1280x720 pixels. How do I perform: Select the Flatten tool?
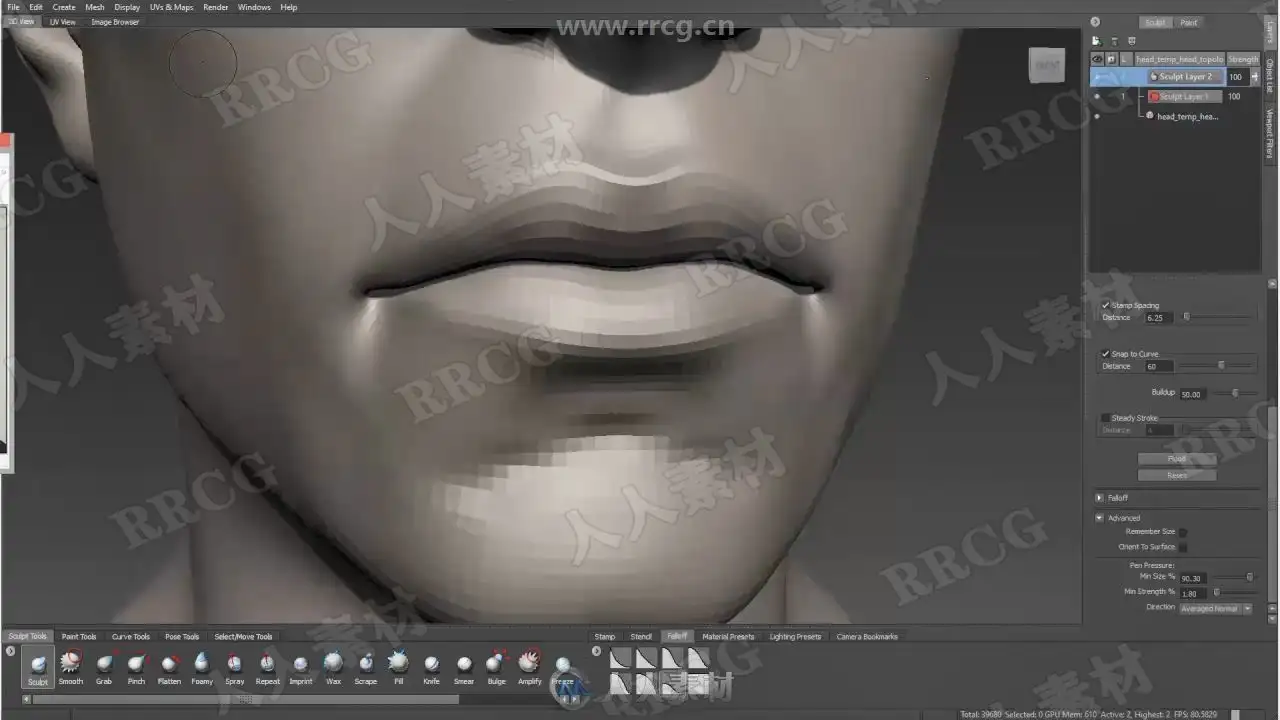point(169,667)
